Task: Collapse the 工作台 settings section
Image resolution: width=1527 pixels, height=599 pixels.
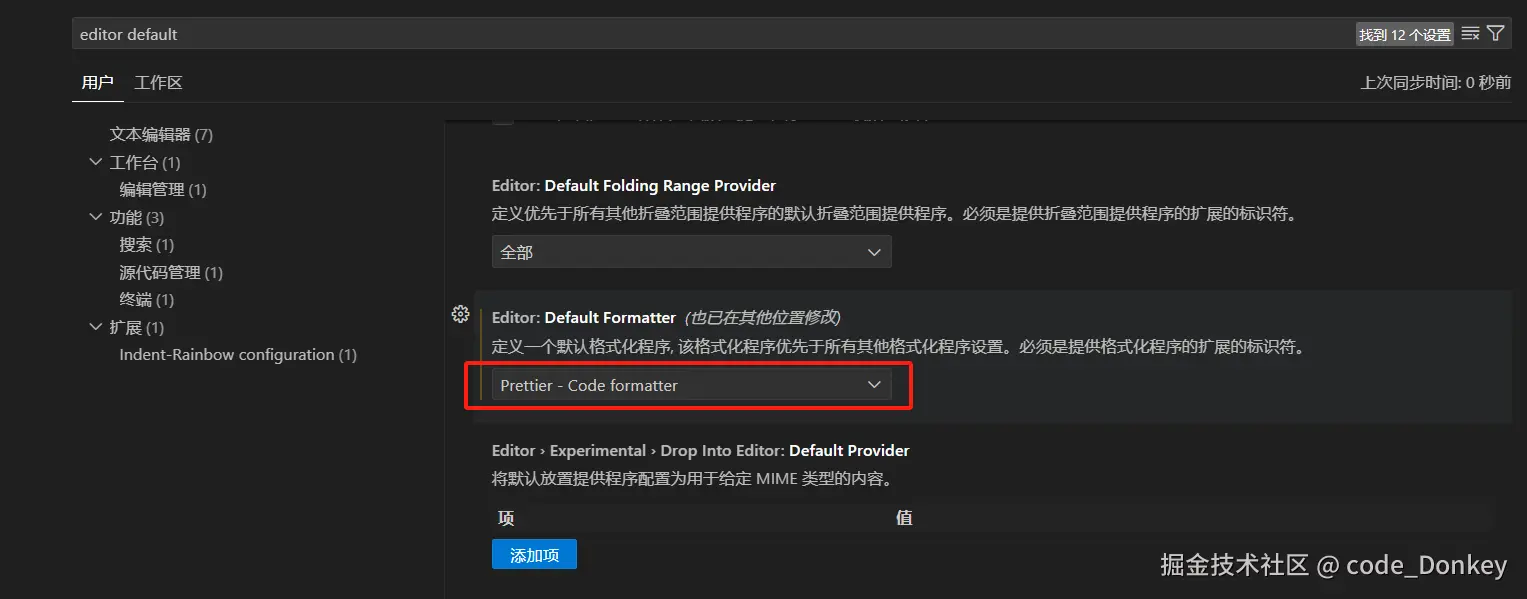Action: coord(95,162)
